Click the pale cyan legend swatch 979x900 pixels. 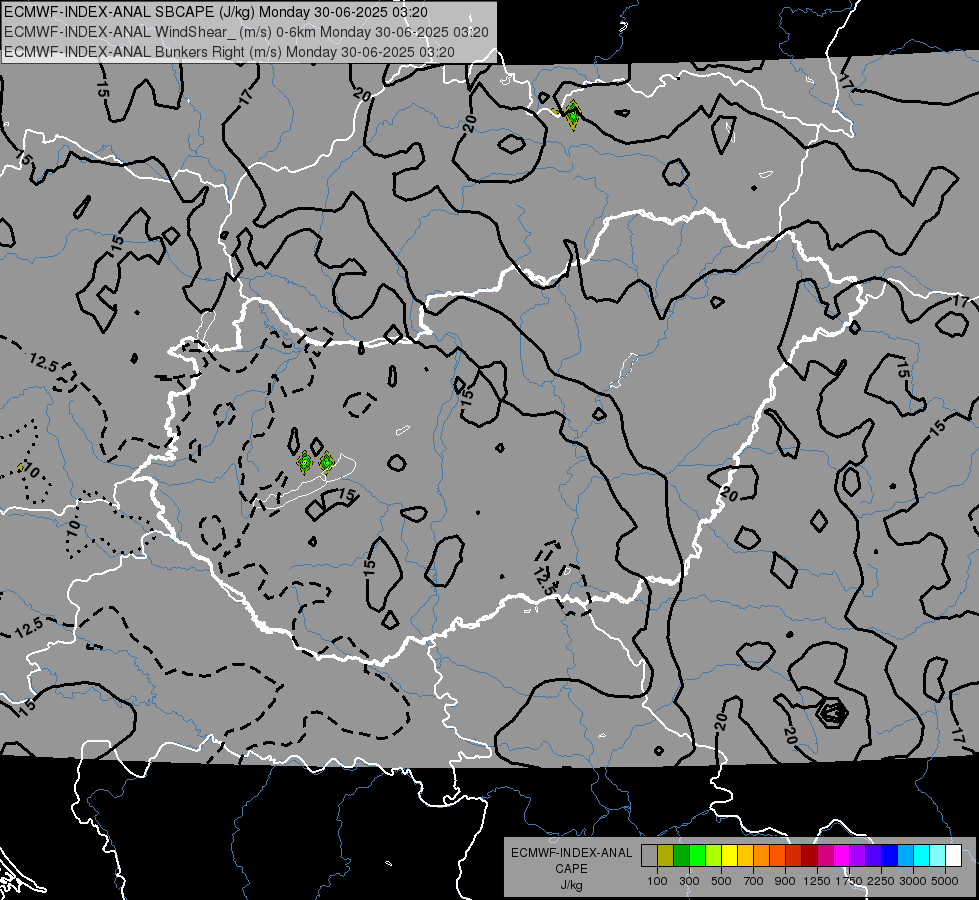tap(937, 856)
